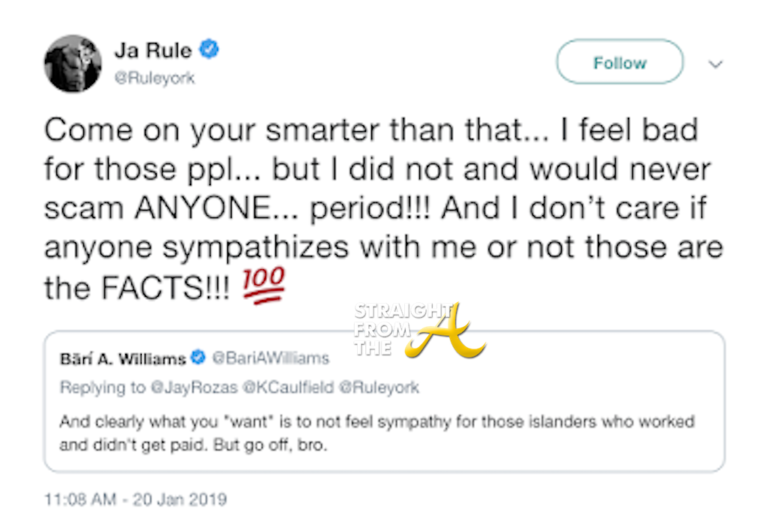Click the main tweet text about FACTS
768x518 pixels.
click(380, 209)
